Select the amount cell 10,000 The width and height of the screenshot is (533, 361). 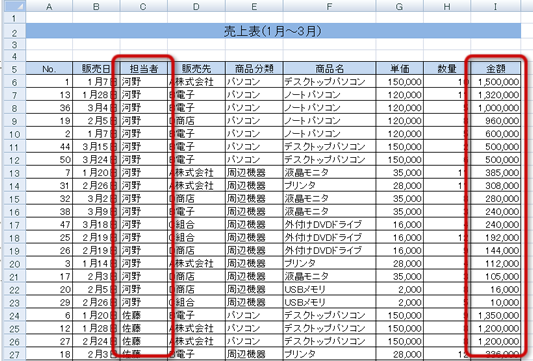pos(496,302)
